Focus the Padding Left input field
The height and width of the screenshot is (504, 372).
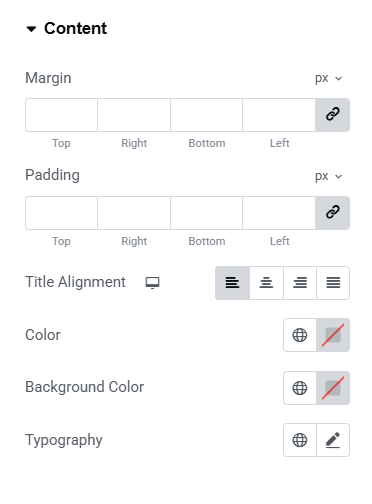[x=279, y=213]
